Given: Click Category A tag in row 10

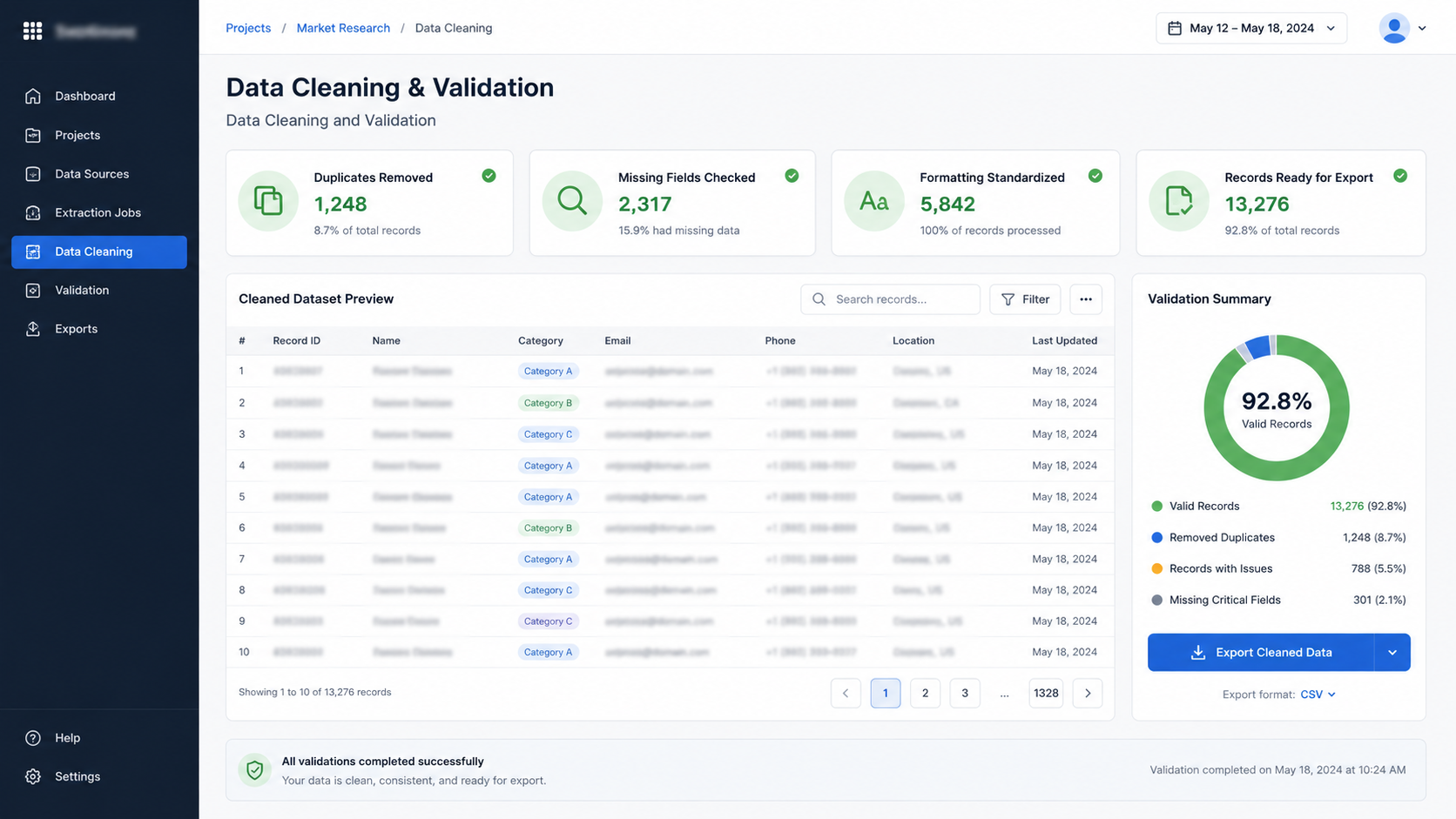Looking at the screenshot, I should (549, 652).
